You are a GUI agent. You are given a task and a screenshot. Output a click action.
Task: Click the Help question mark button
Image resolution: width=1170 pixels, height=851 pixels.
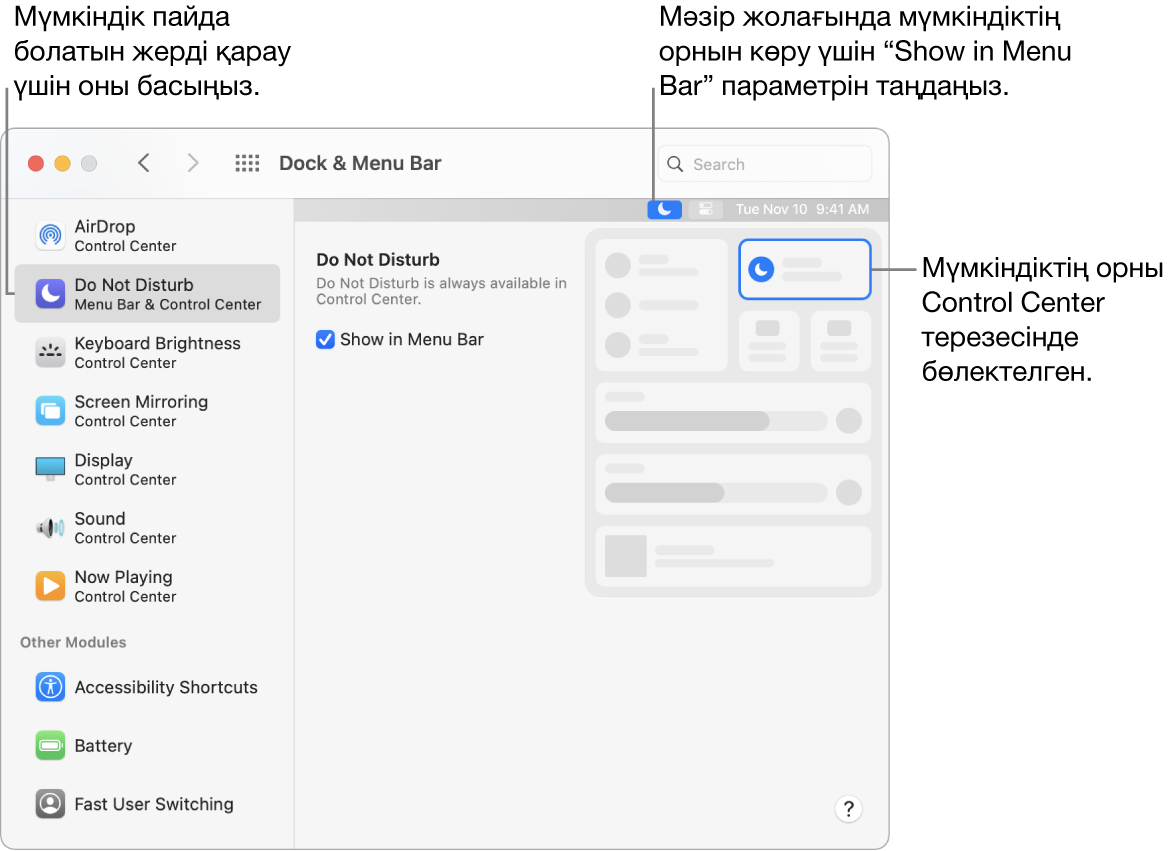[x=848, y=809]
